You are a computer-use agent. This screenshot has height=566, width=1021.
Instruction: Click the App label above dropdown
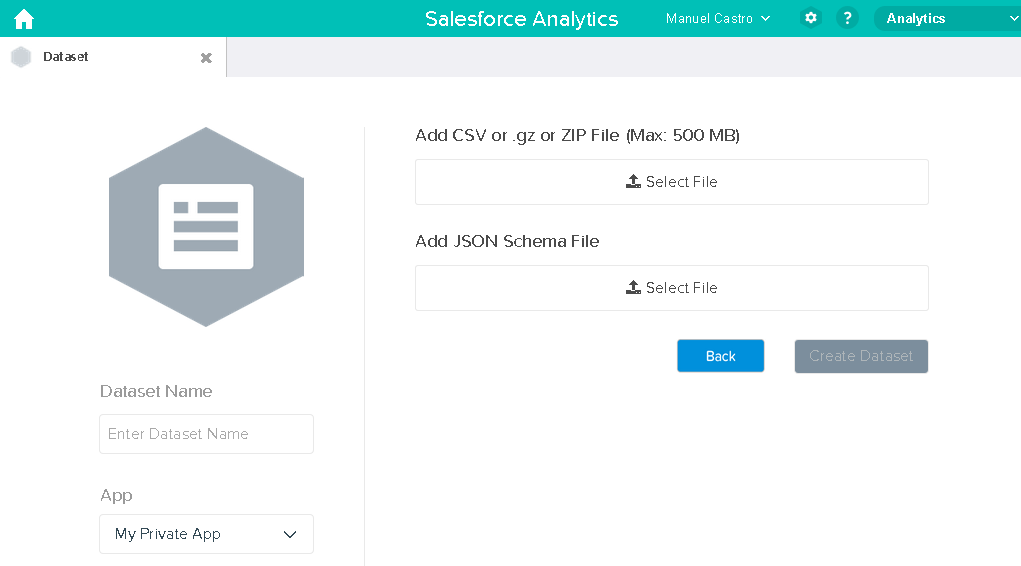pyautogui.click(x=117, y=496)
